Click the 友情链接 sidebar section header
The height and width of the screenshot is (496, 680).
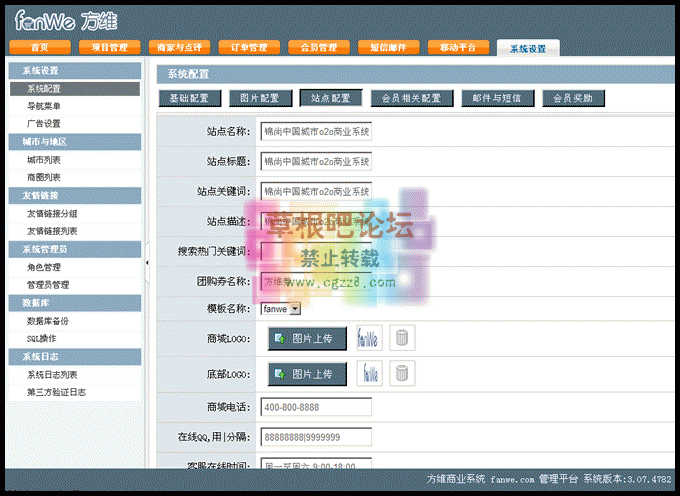coord(75,196)
